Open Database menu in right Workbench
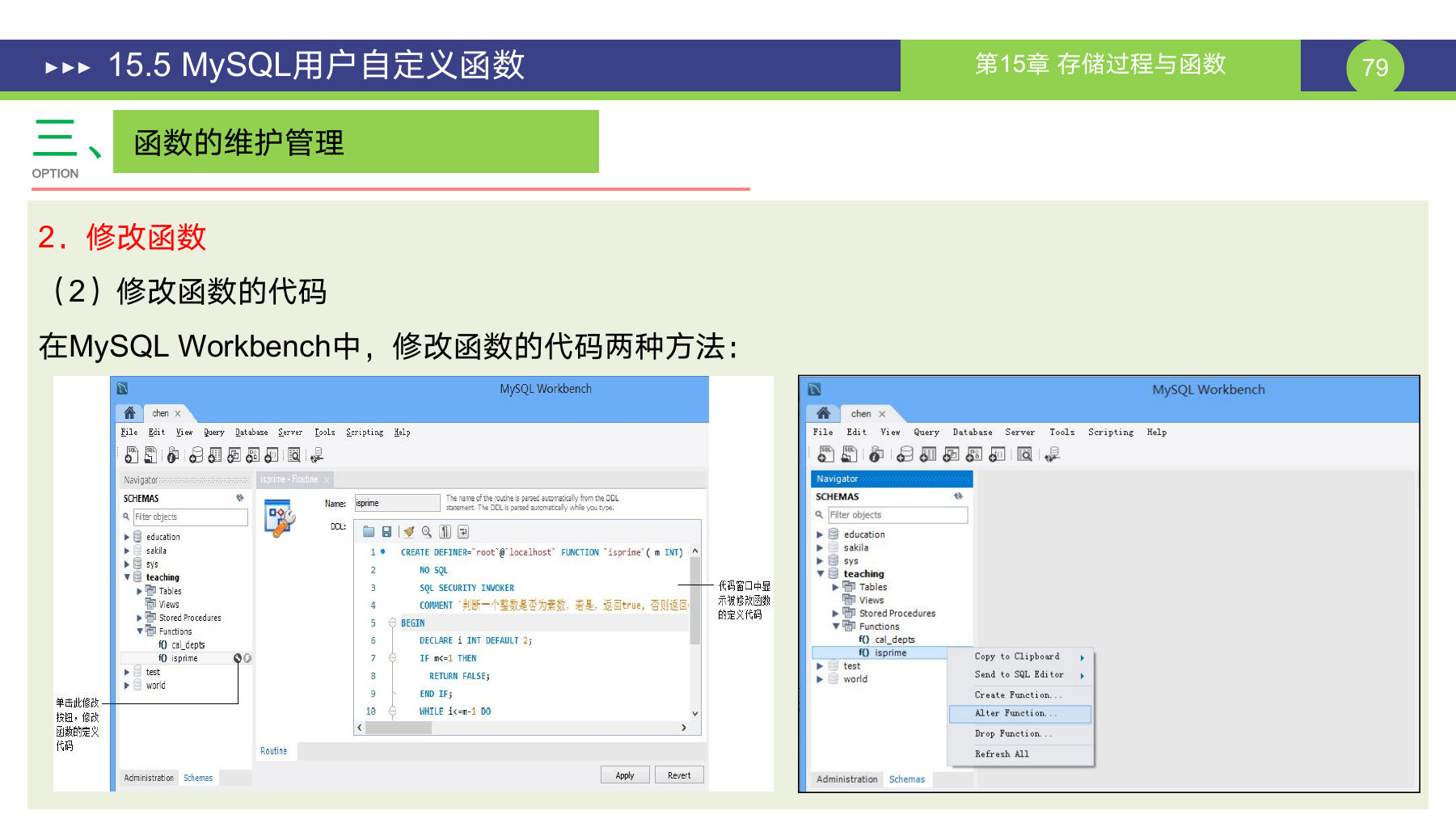 (973, 433)
